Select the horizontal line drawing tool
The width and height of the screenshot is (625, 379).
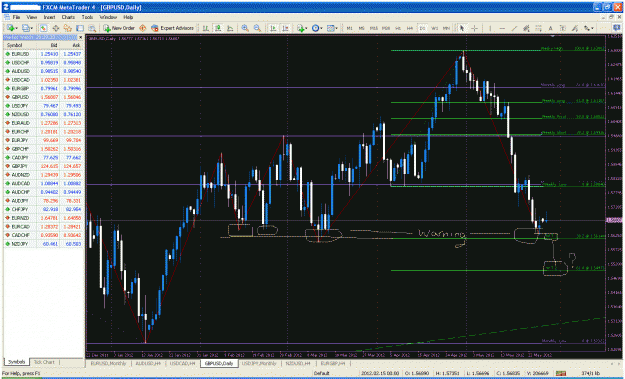click(x=502, y=28)
